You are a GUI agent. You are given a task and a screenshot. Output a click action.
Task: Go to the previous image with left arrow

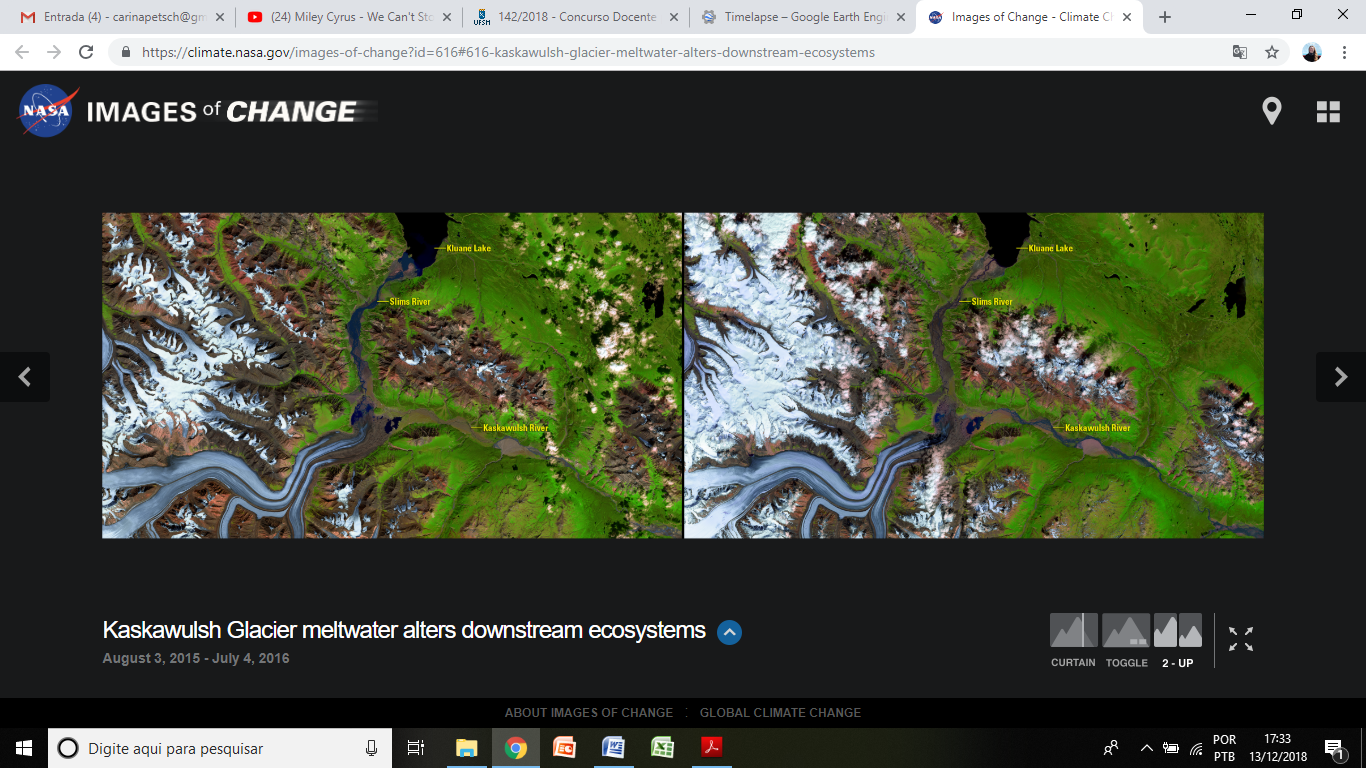point(25,377)
